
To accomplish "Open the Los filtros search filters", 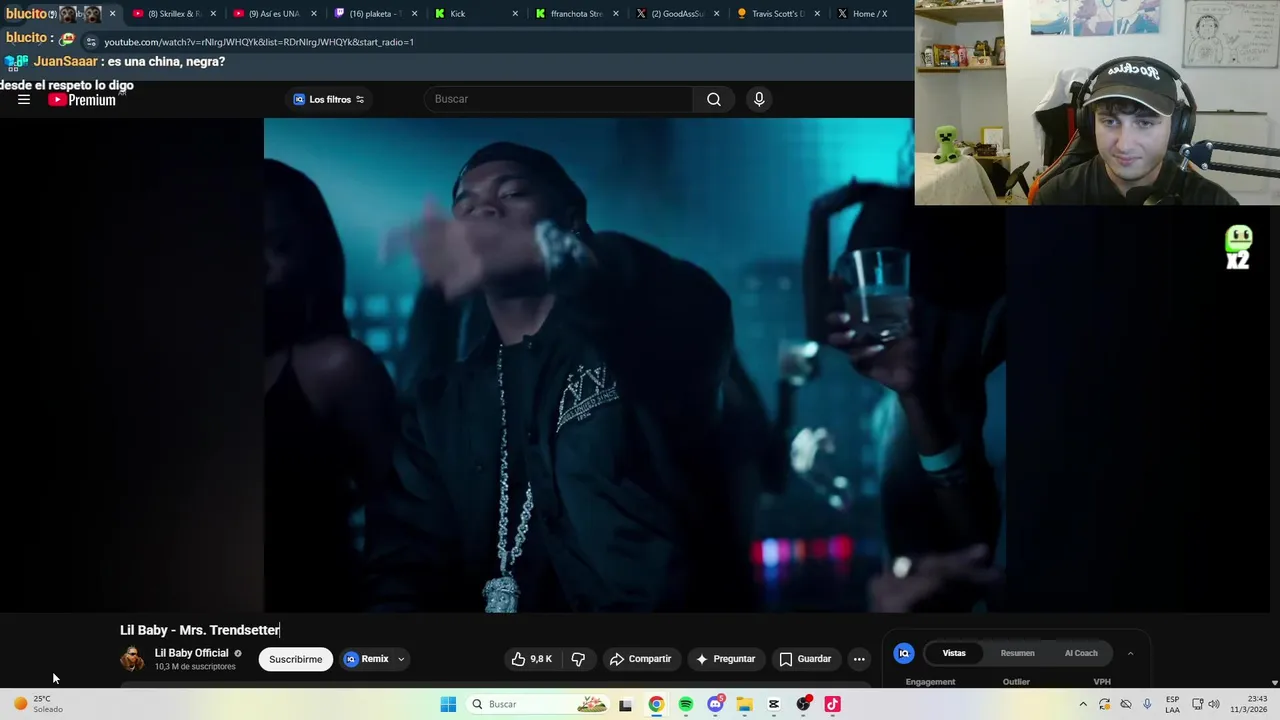I will (329, 99).
